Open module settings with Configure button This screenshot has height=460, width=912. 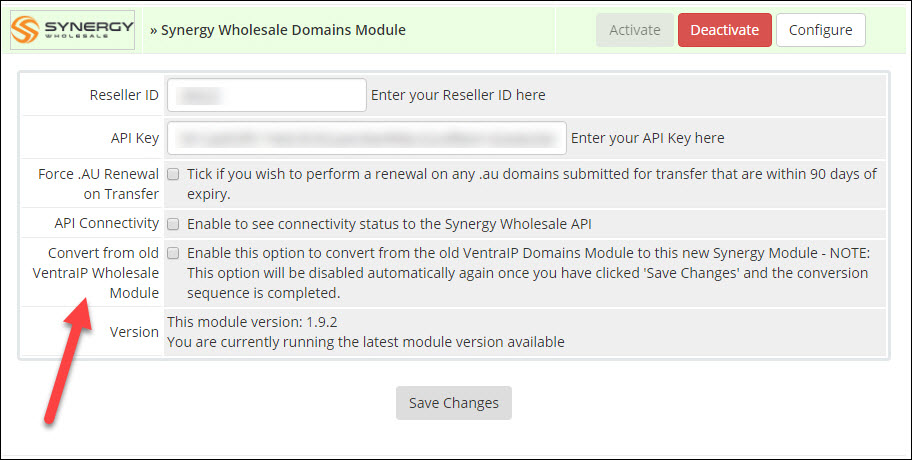(820, 30)
